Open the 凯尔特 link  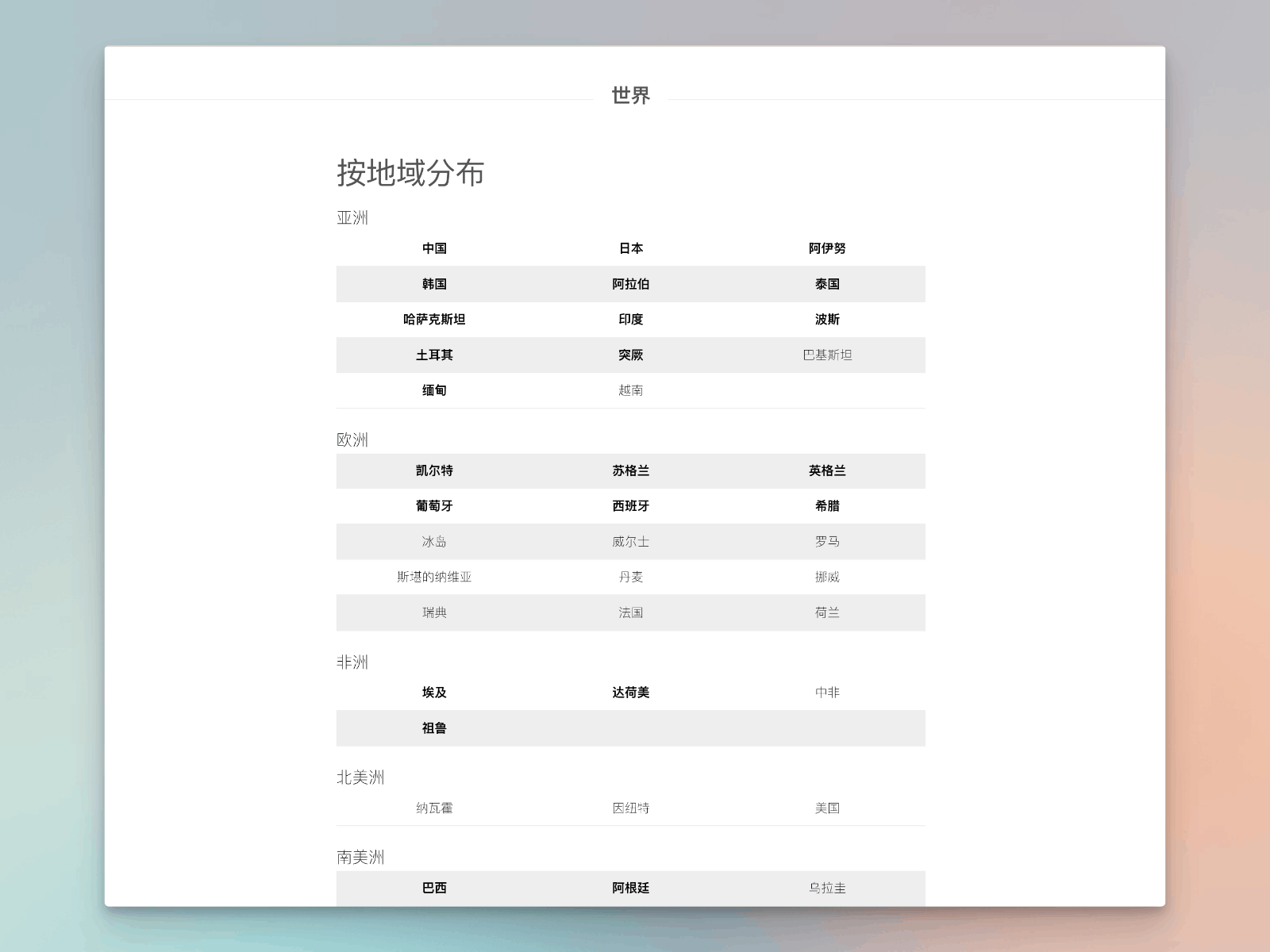[x=434, y=470]
